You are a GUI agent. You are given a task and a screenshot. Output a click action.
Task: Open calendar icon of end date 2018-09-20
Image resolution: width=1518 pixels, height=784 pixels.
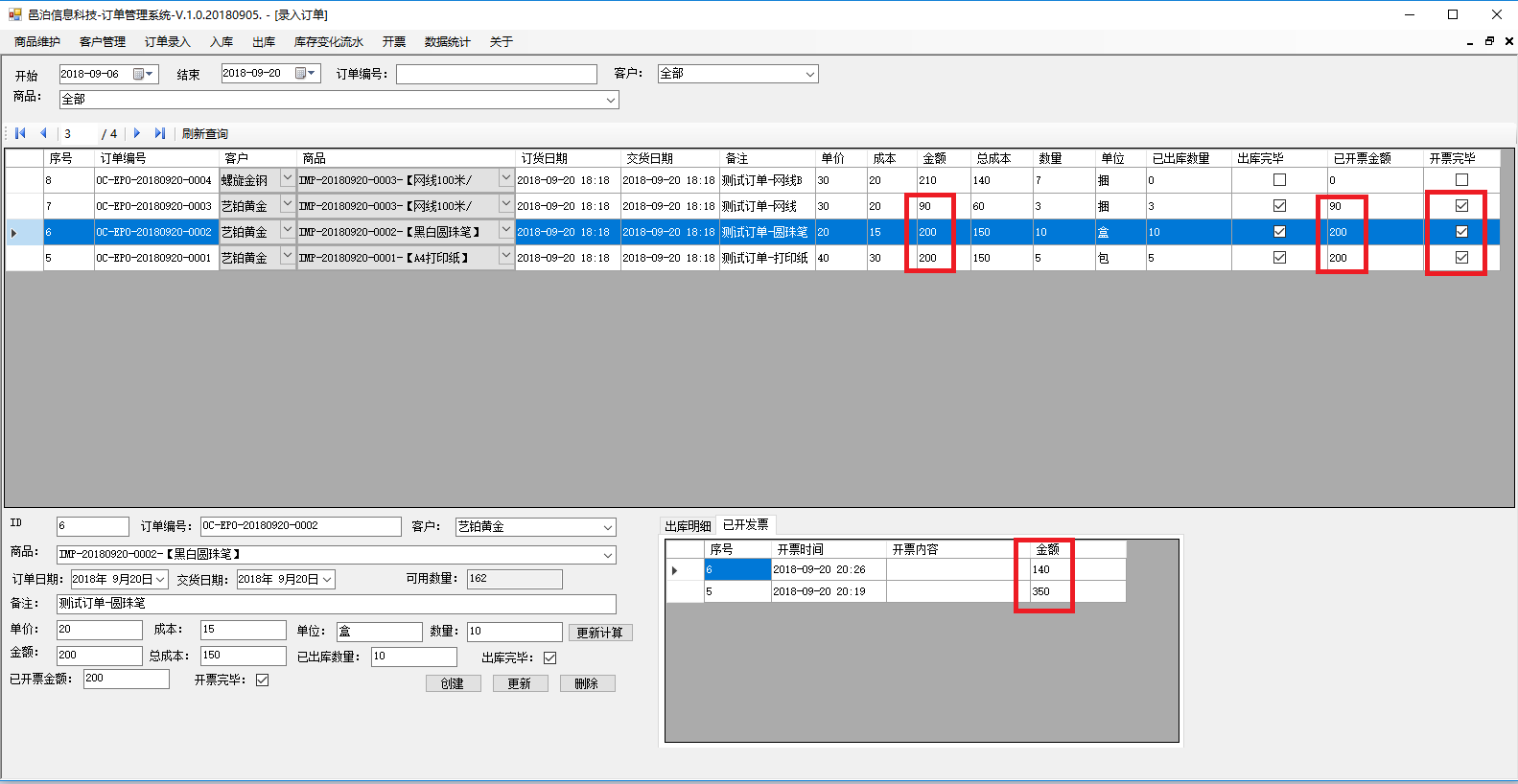305,73
